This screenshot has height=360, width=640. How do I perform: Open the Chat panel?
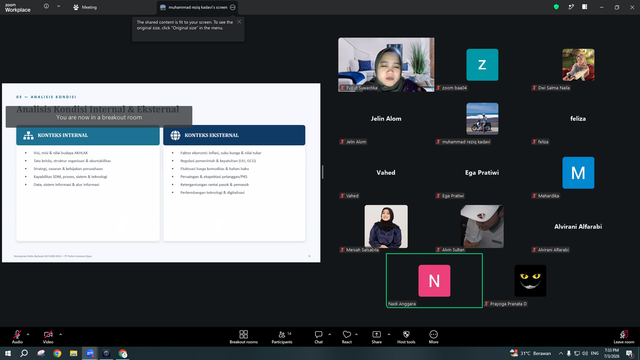coord(318,337)
